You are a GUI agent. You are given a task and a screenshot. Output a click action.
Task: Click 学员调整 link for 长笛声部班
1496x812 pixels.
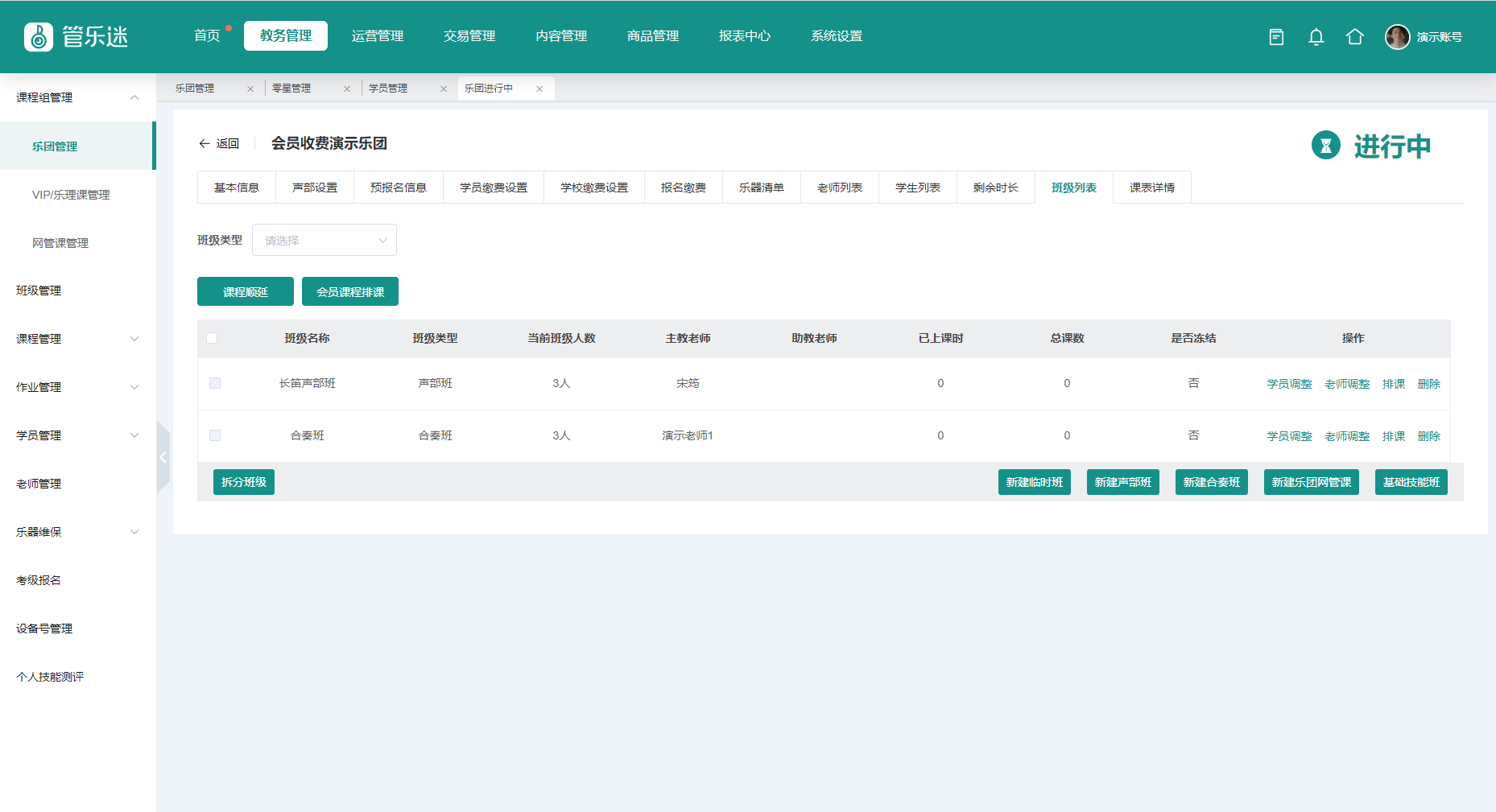[1289, 384]
